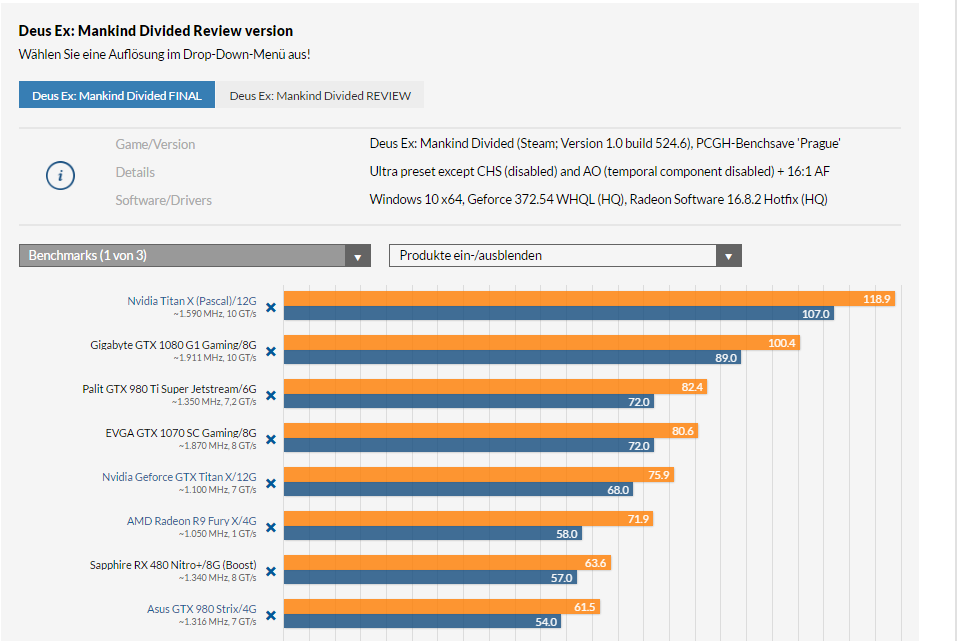Click the Sapphire RX 480 Nitro+/8G (Boost) label

point(173,565)
